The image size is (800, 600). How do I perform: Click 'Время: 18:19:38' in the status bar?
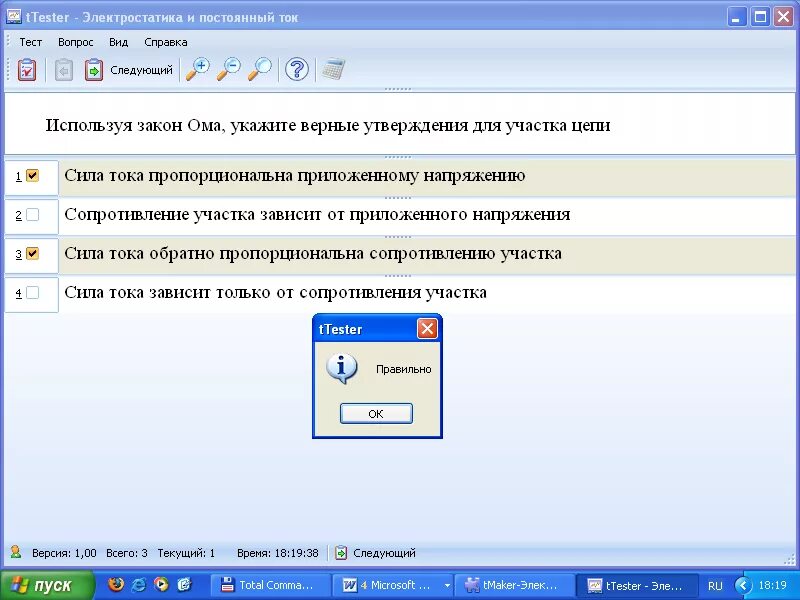278,553
